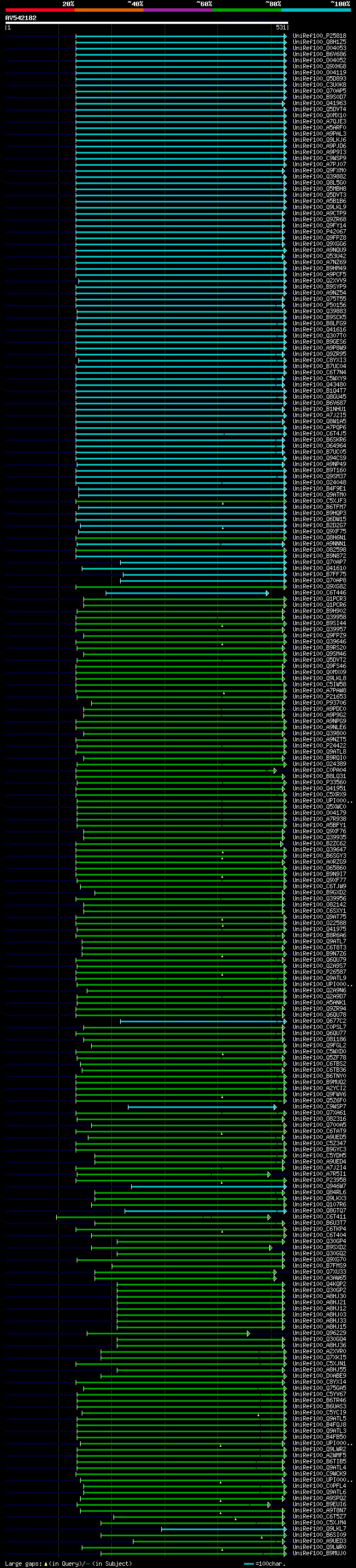Click the orange ~40% identity legend segment
The width and height of the screenshot is (356, 1568).
109,10
